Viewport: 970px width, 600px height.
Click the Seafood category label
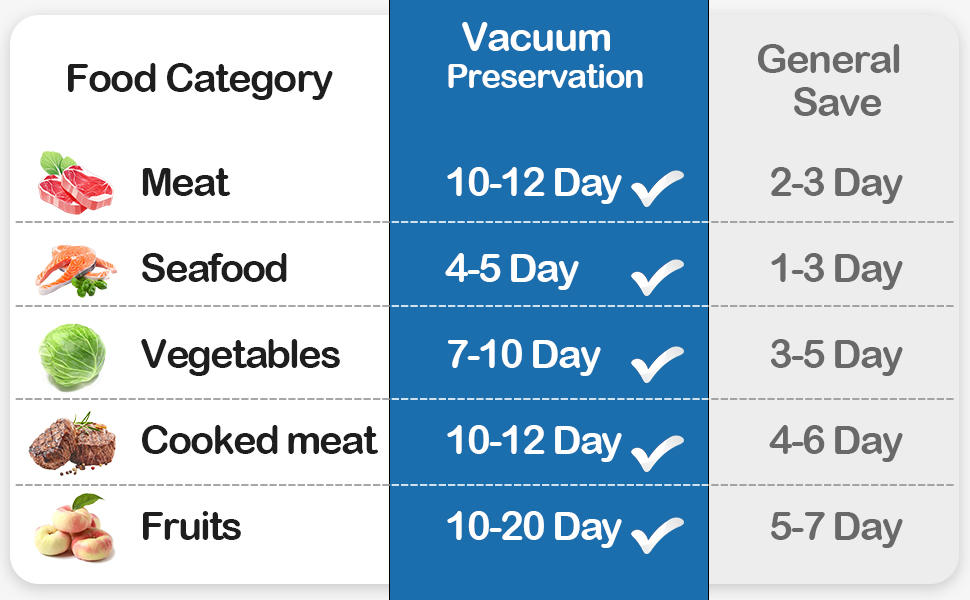pyautogui.click(x=214, y=269)
